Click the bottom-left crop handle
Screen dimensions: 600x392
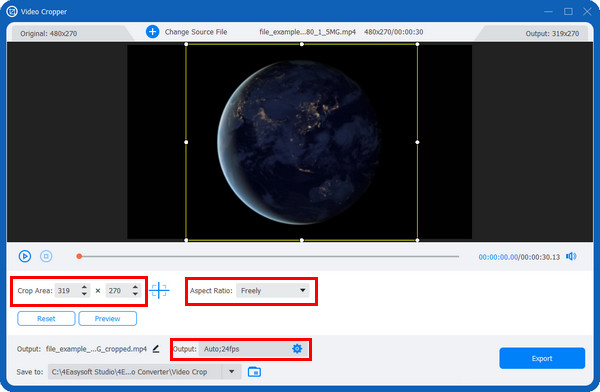point(186,240)
